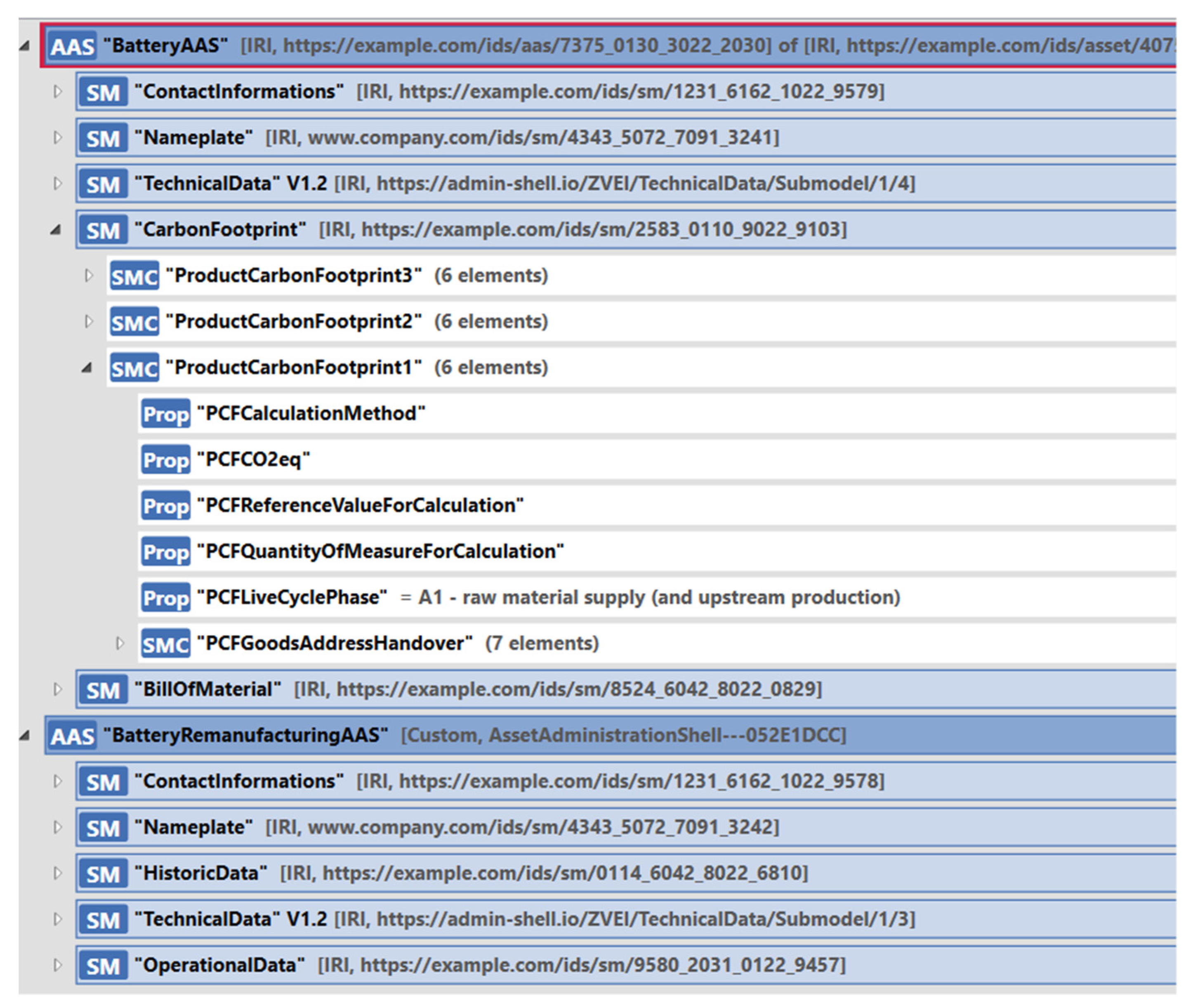Screen dimensions: 1193x1008
Task: Click the SM icon beside HistoricData
Action: (x=103, y=874)
